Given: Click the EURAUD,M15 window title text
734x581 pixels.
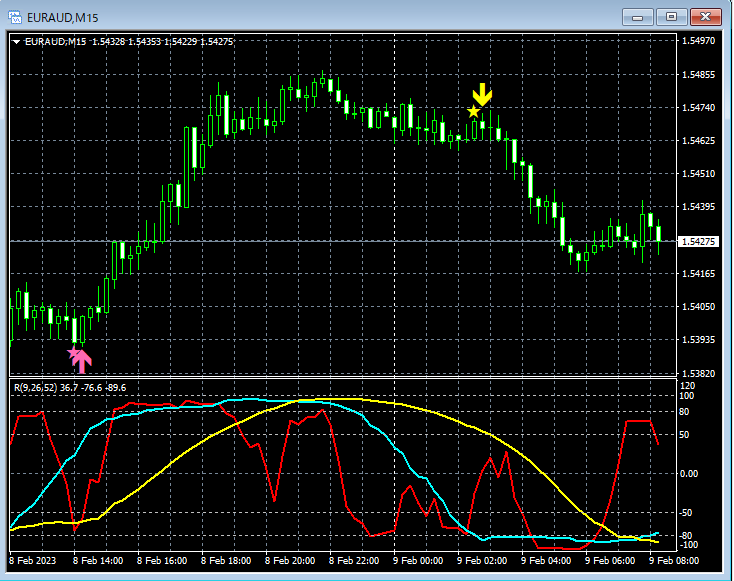Looking at the screenshot, I should [x=62, y=18].
